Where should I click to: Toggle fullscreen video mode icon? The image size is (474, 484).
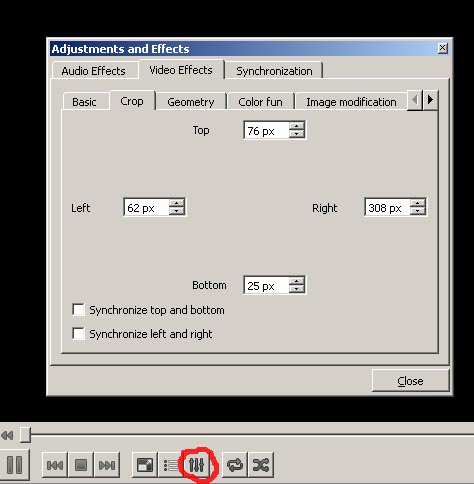coord(145,465)
